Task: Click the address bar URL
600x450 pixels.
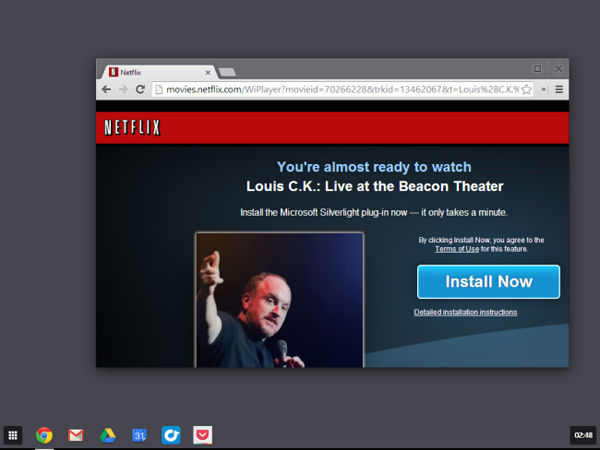Action: [x=330, y=89]
